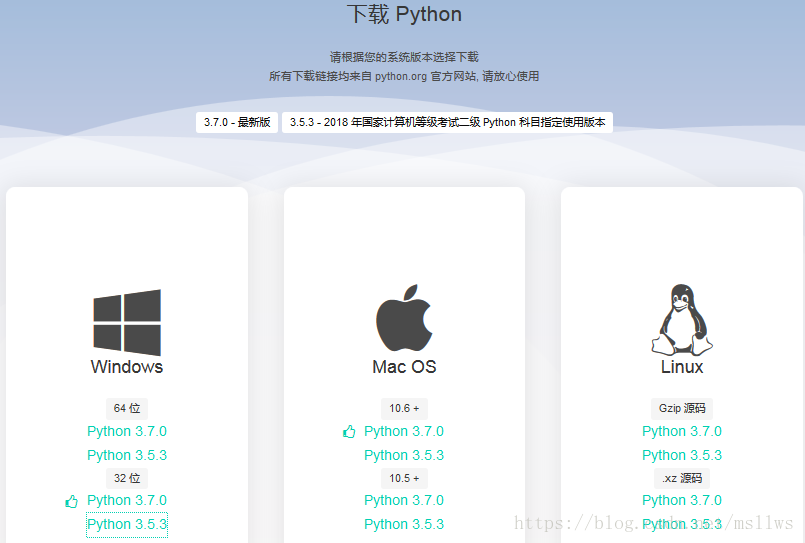Click the .xz 源码 label under Linux
Screen dimensions: 805x543
(682, 478)
